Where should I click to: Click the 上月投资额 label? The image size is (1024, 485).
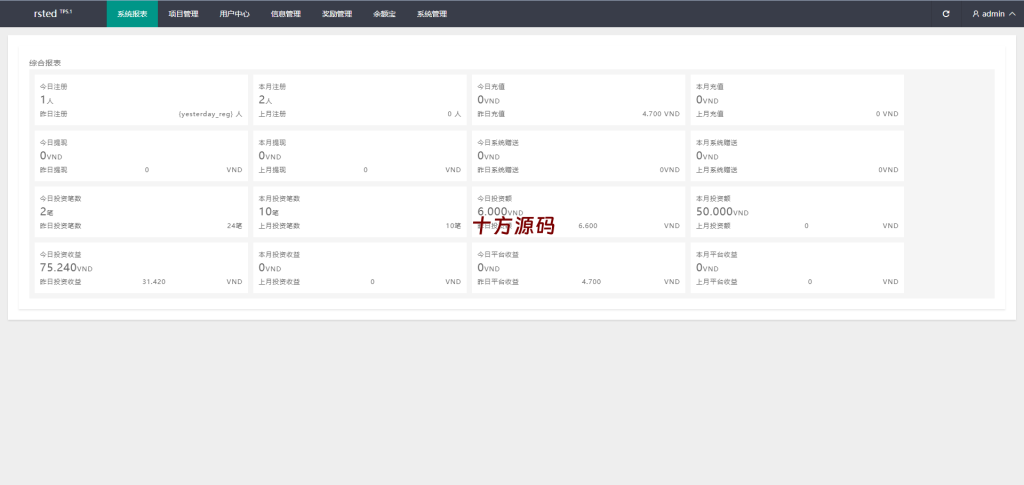[713, 227]
